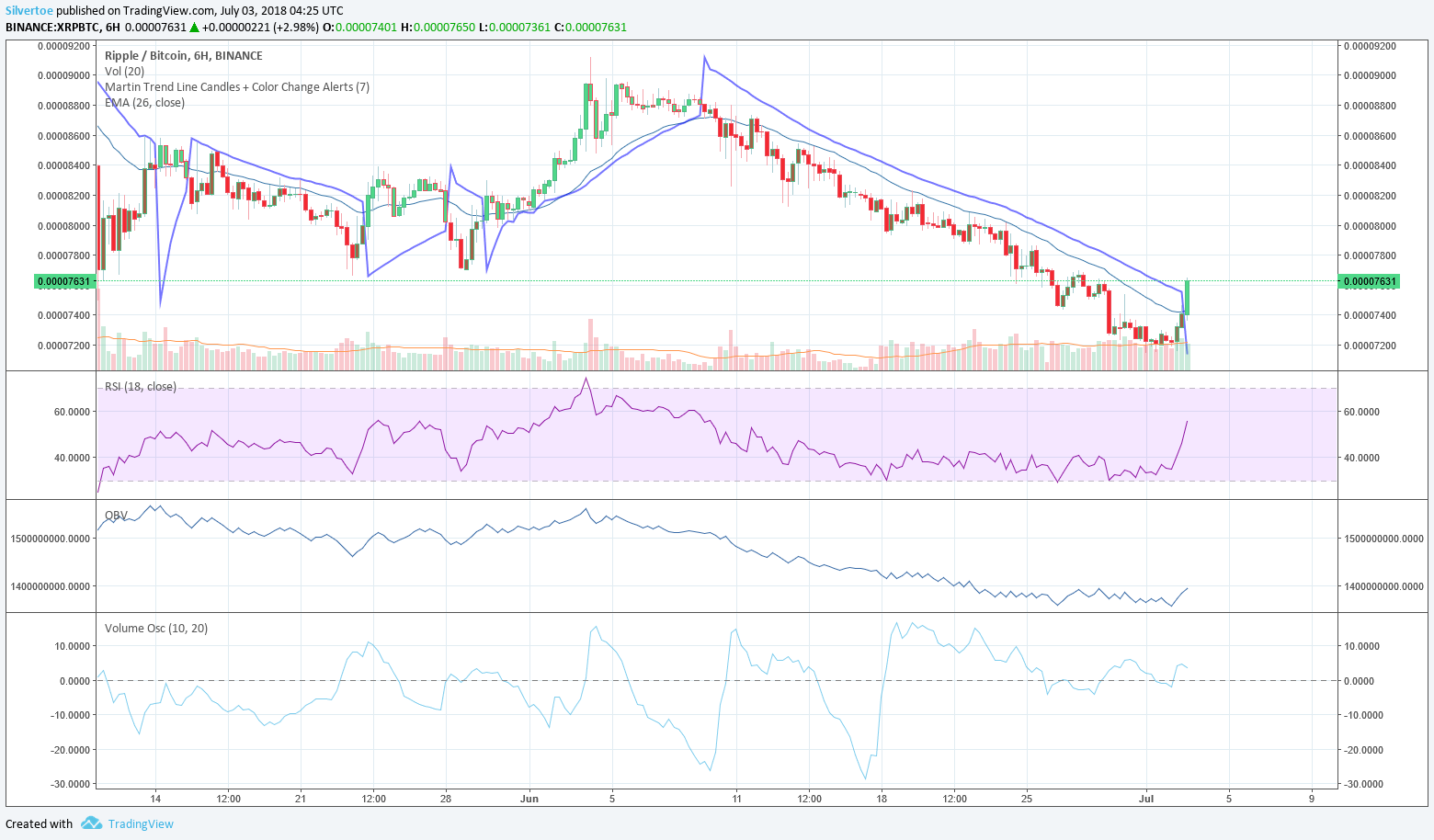Click 60.0000 on the right RSI axis

[1361, 413]
